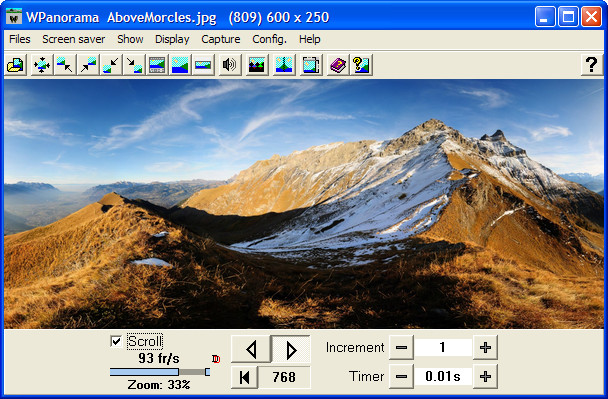Viewport: 608px width, 399px height.
Task: Minimize the WPanorama window
Action: click(x=545, y=17)
